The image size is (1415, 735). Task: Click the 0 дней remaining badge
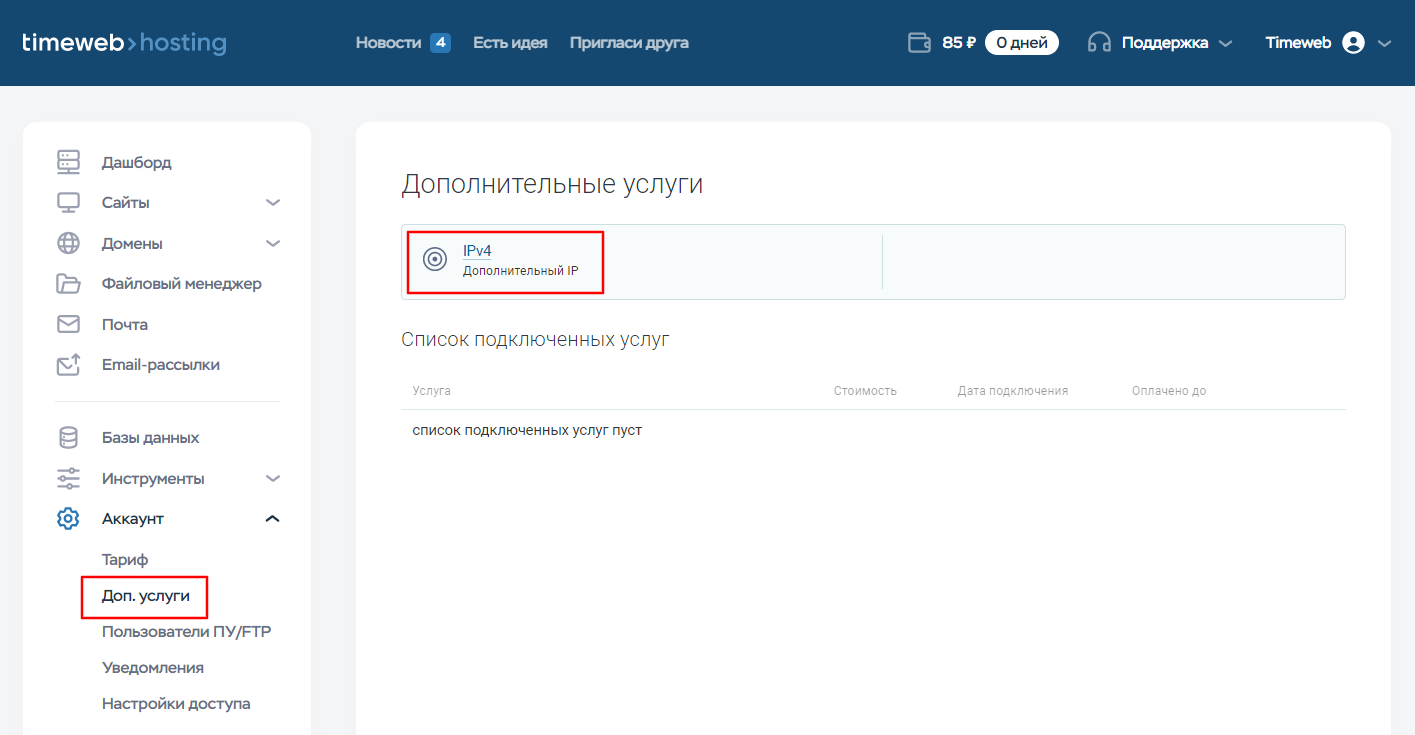pos(1021,43)
